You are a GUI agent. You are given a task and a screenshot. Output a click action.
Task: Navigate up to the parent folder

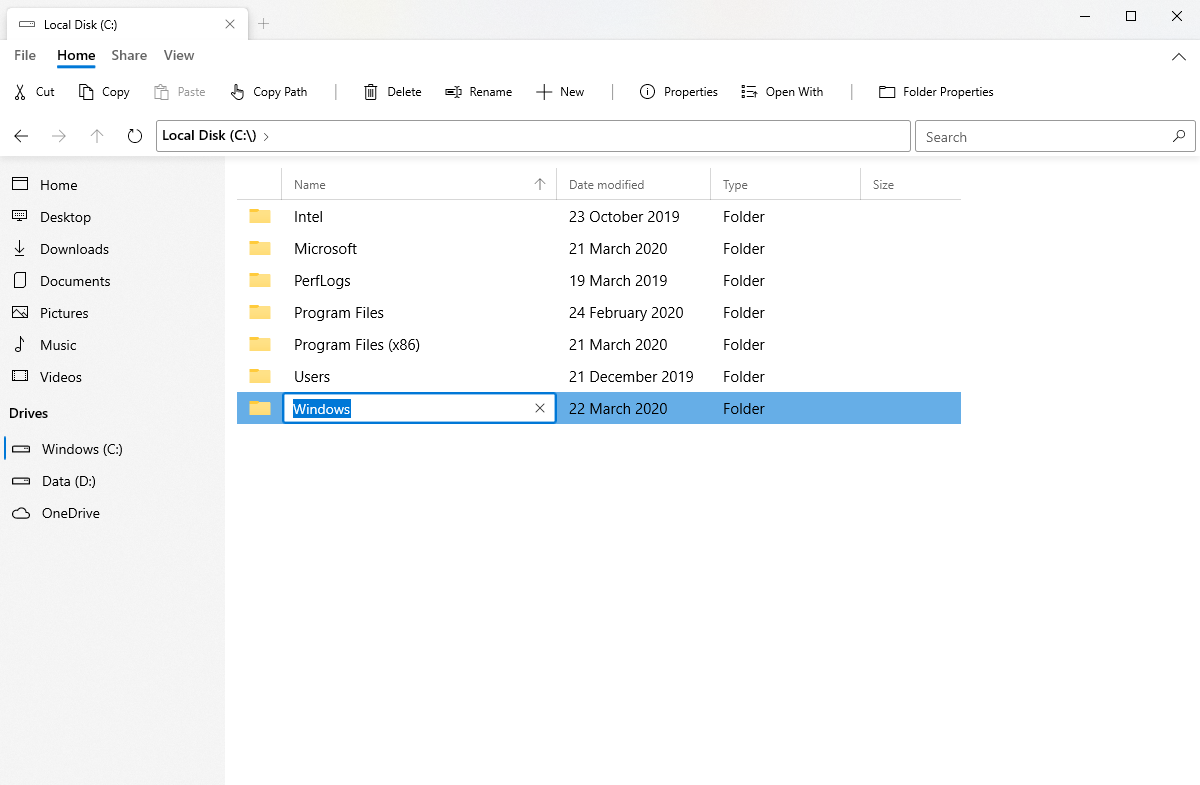click(96, 136)
